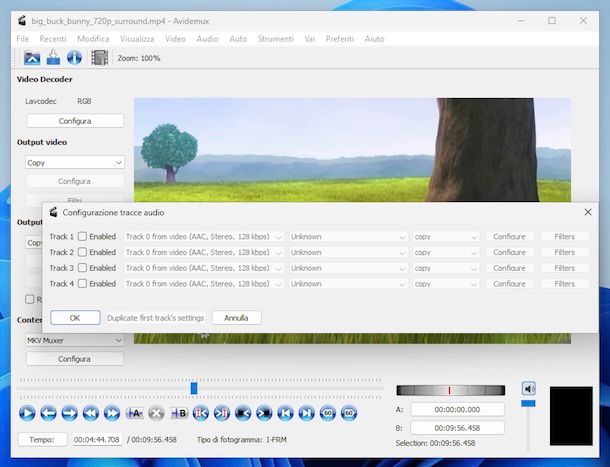
Task: Set end marker B
Action: pyautogui.click(x=179, y=413)
